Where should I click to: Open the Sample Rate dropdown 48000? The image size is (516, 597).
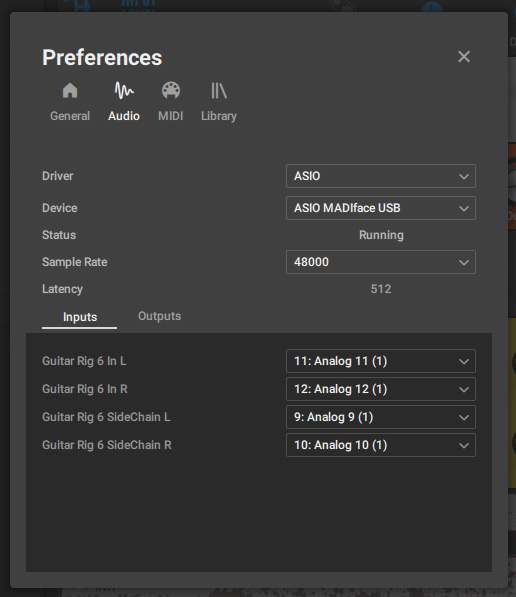pyautogui.click(x=381, y=262)
